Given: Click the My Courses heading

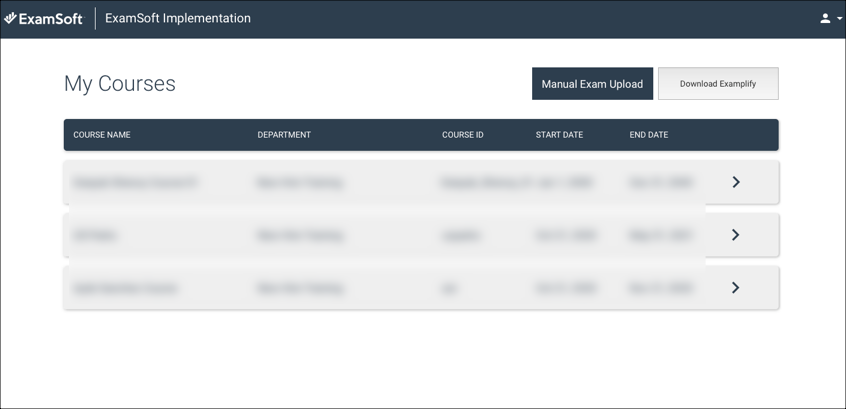Looking at the screenshot, I should tap(120, 84).
